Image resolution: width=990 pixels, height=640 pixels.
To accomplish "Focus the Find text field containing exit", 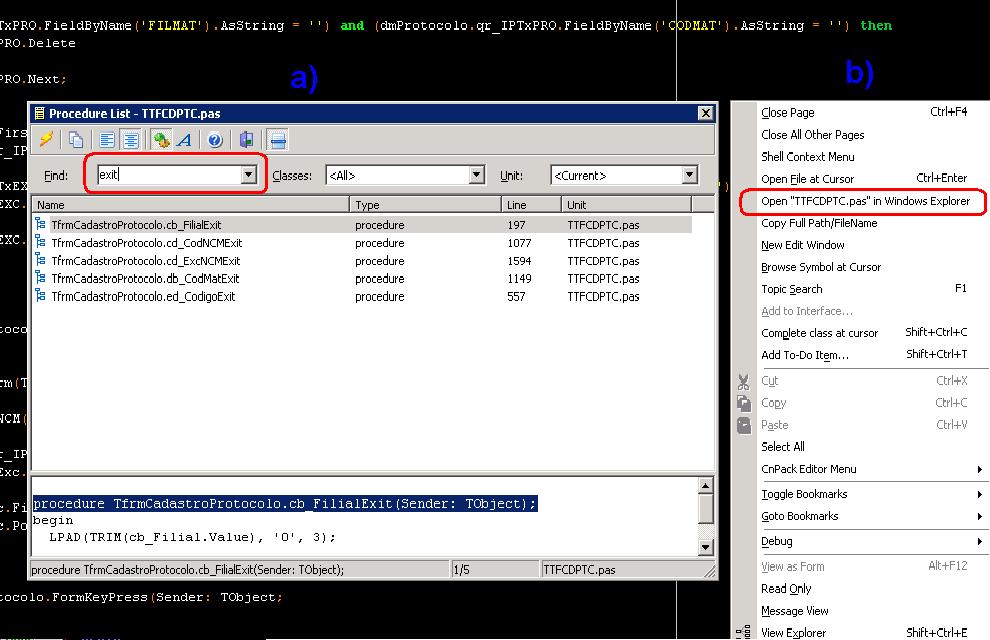I will click(169, 175).
